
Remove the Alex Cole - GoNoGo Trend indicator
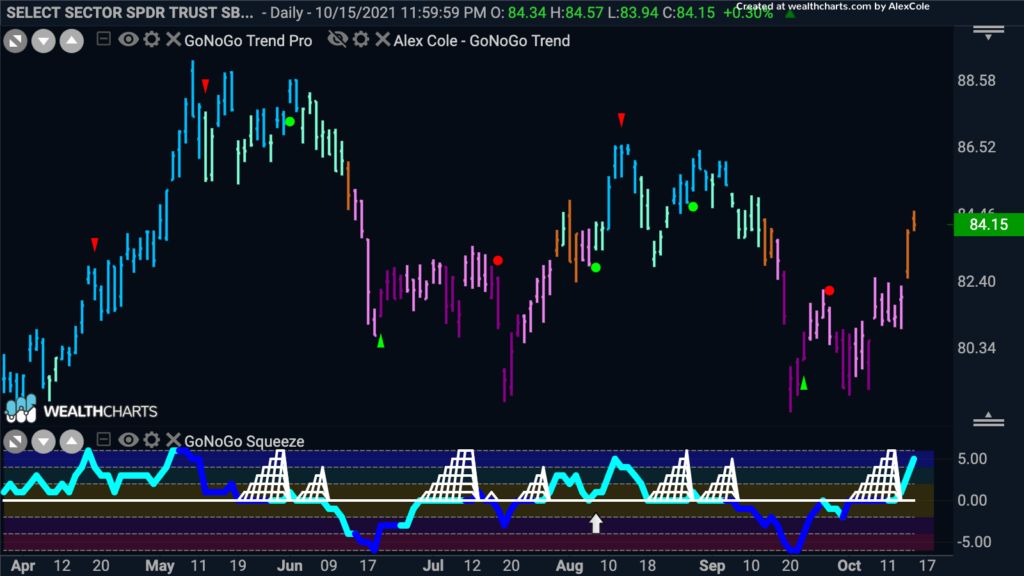[x=383, y=39]
